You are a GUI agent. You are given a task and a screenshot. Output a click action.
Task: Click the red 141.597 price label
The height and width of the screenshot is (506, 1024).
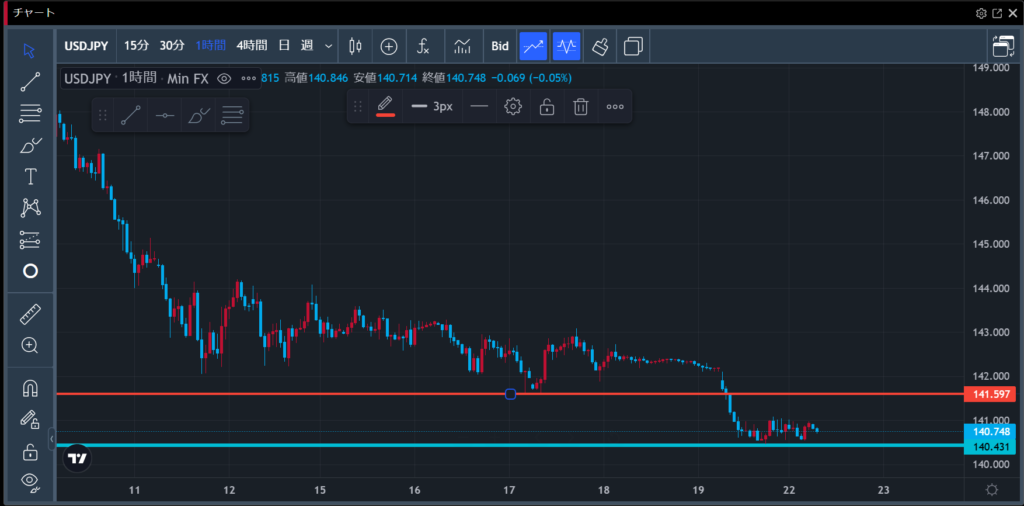(x=990, y=394)
